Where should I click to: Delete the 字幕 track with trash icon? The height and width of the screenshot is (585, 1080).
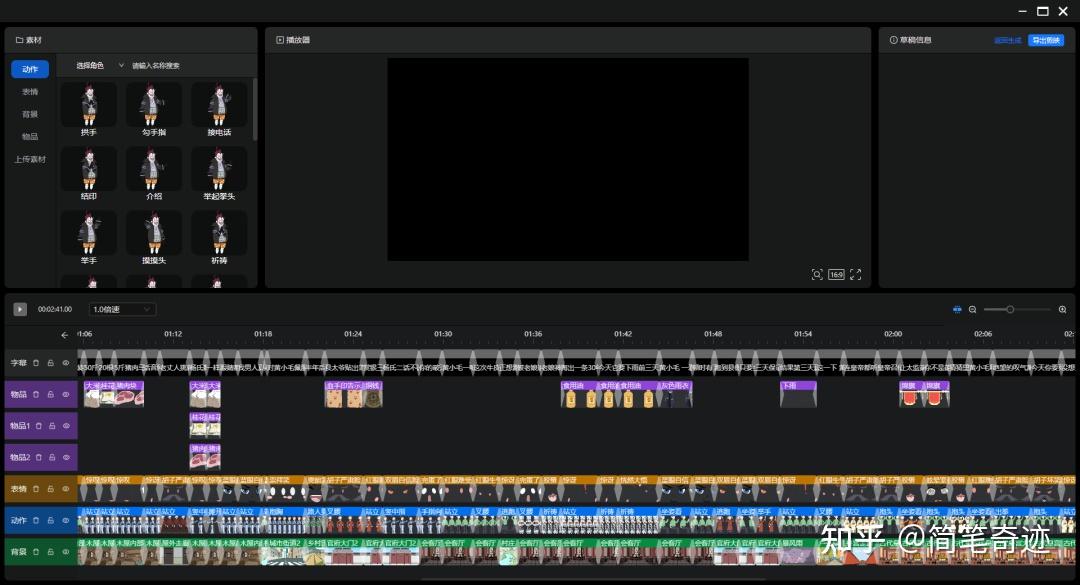(36, 363)
